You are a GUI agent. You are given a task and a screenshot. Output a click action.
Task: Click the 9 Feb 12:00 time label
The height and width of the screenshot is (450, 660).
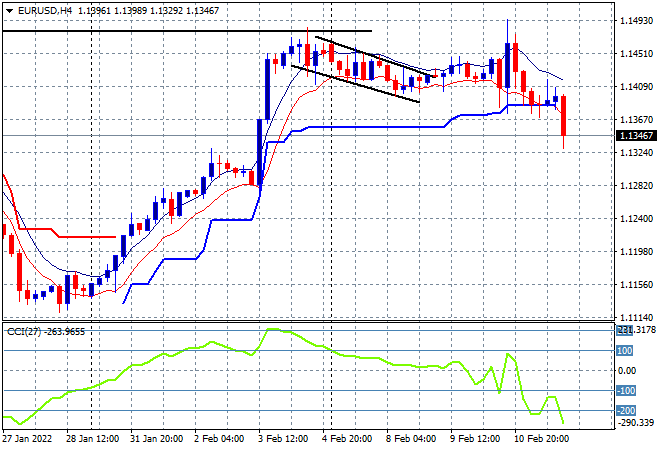475,439
